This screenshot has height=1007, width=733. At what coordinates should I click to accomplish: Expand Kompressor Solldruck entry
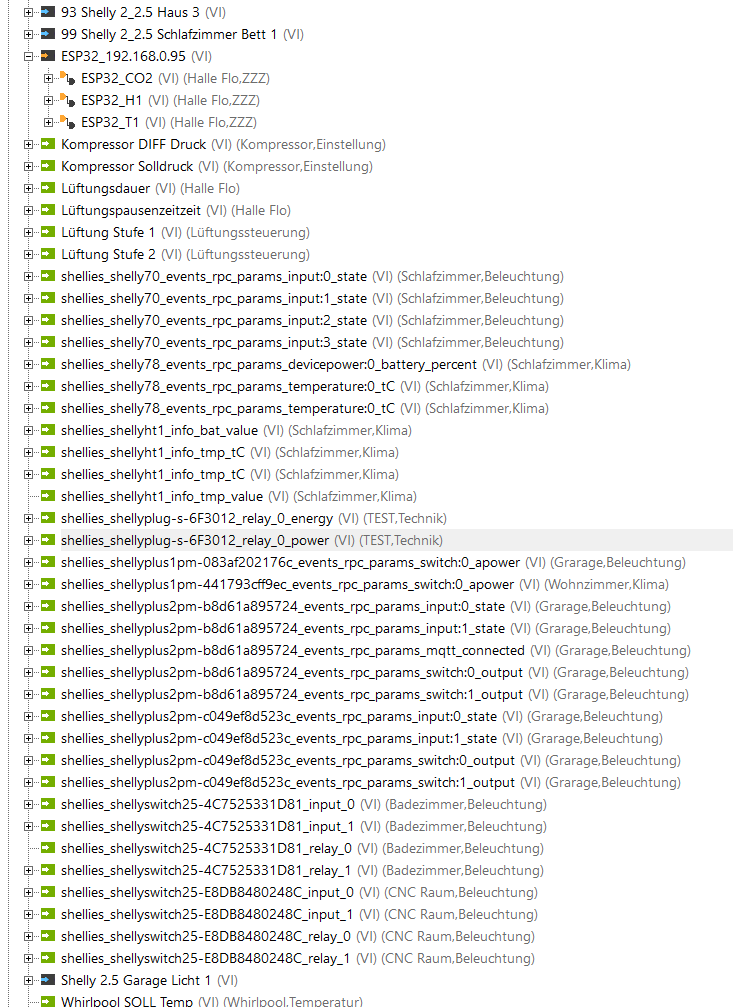point(28,166)
